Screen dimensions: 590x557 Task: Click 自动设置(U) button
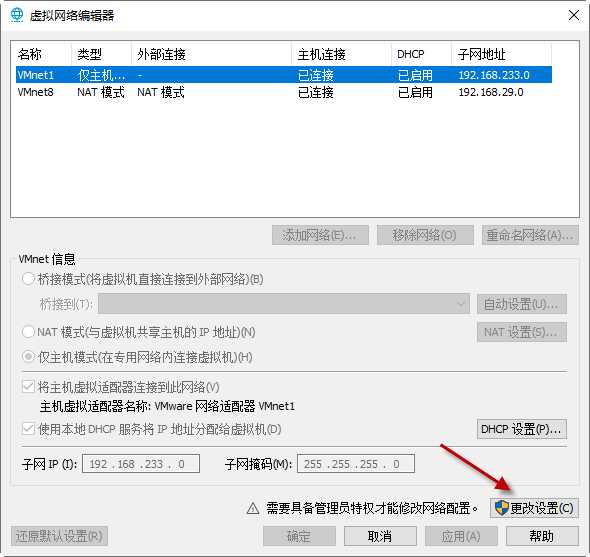pos(522,304)
